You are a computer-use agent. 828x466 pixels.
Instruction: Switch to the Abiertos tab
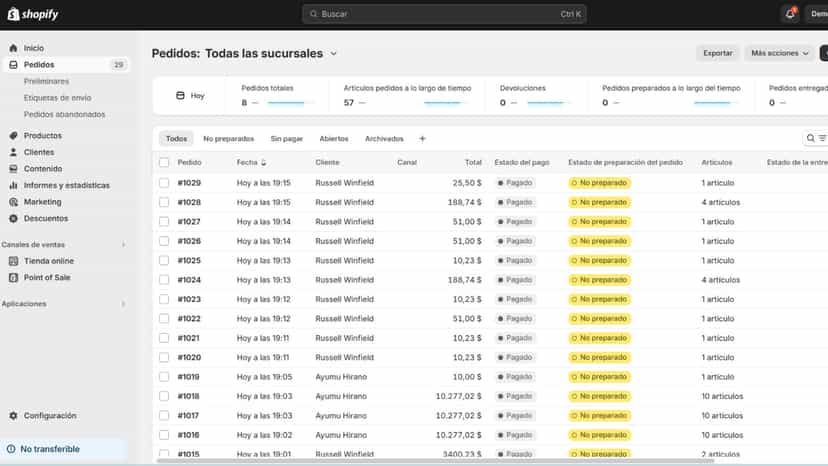pyautogui.click(x=334, y=138)
